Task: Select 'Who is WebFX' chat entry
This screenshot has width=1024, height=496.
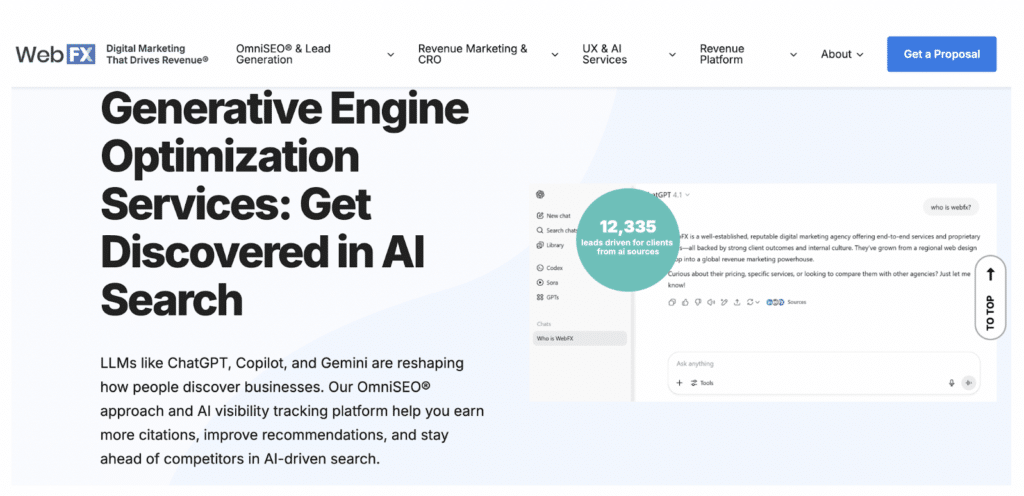Action: pos(580,339)
